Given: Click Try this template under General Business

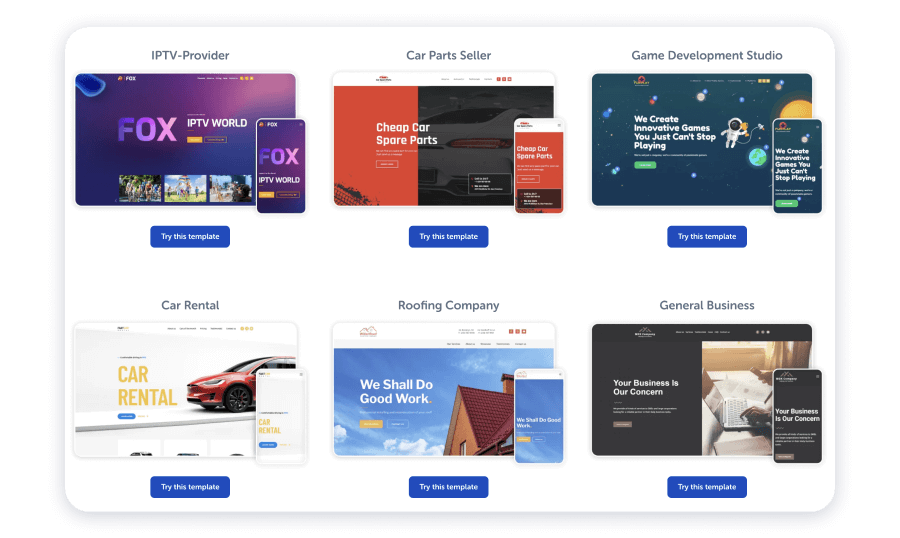Looking at the screenshot, I should point(707,487).
